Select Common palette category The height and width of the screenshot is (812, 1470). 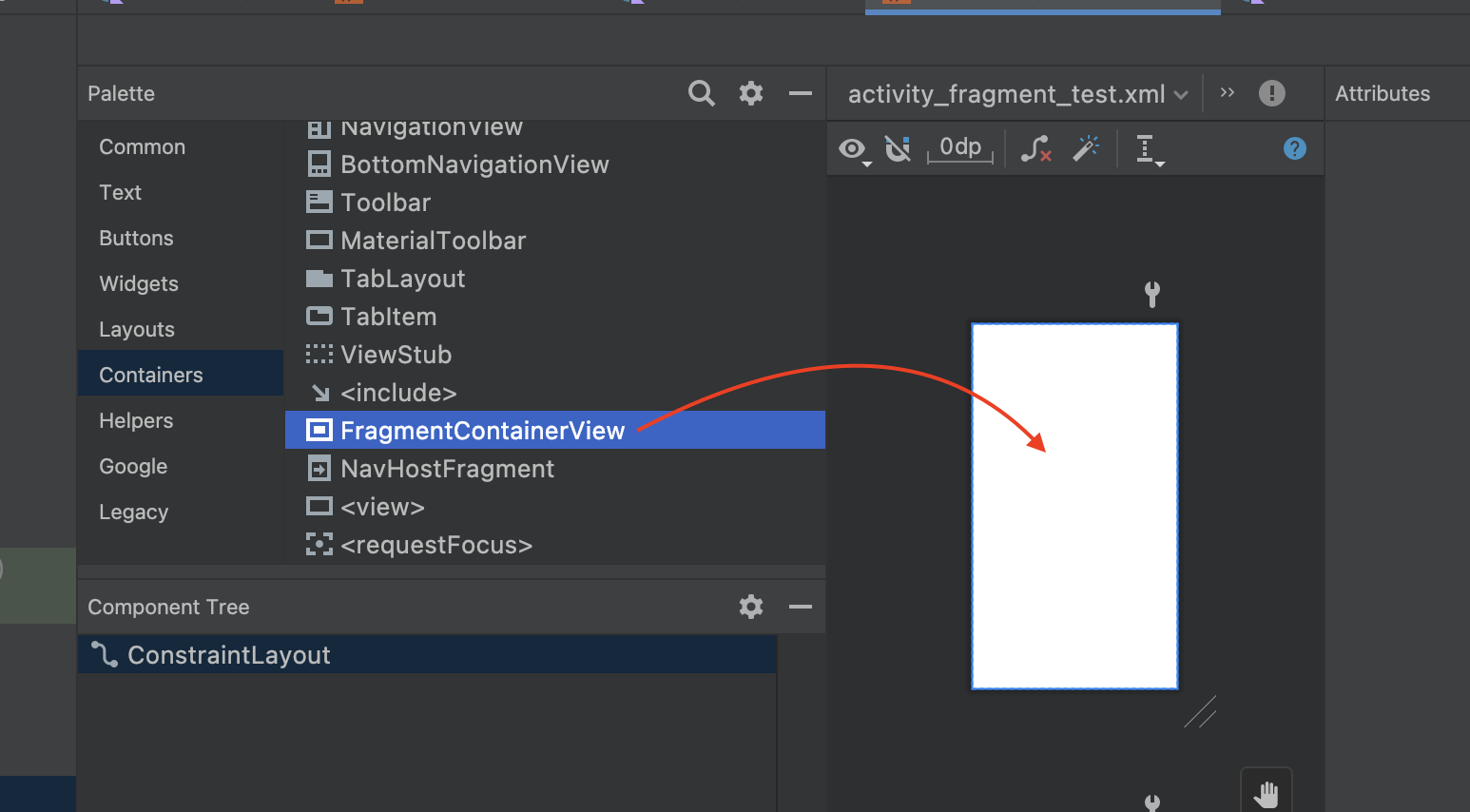143,146
